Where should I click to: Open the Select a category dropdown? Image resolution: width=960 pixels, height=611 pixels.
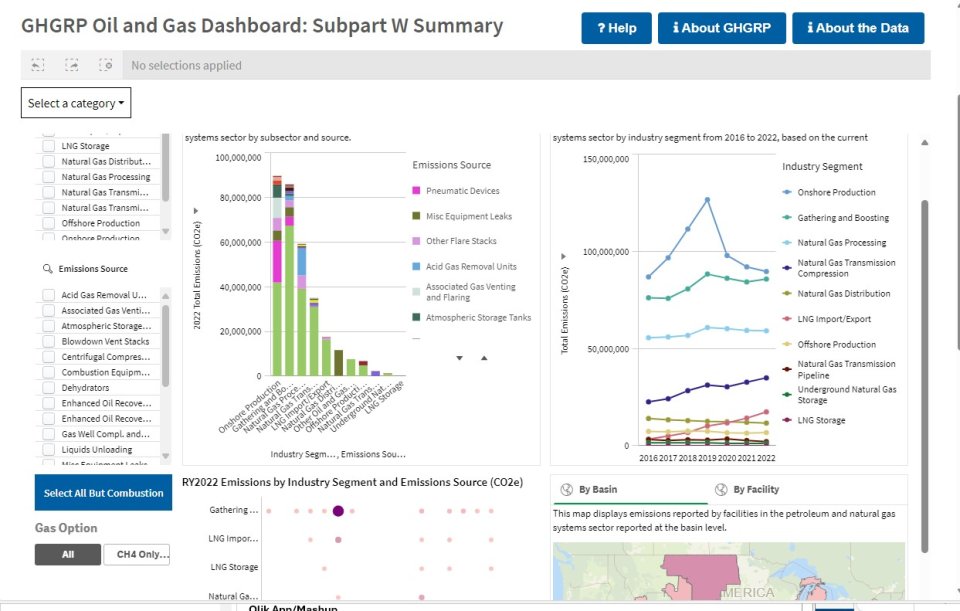pyautogui.click(x=75, y=103)
